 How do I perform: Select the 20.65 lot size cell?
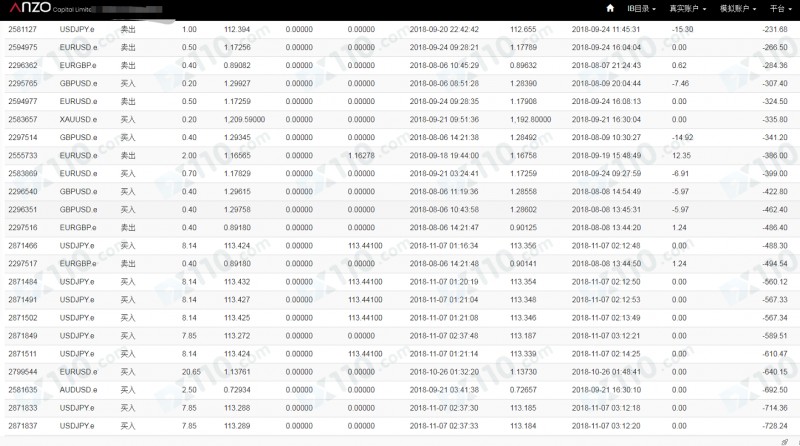click(x=190, y=371)
